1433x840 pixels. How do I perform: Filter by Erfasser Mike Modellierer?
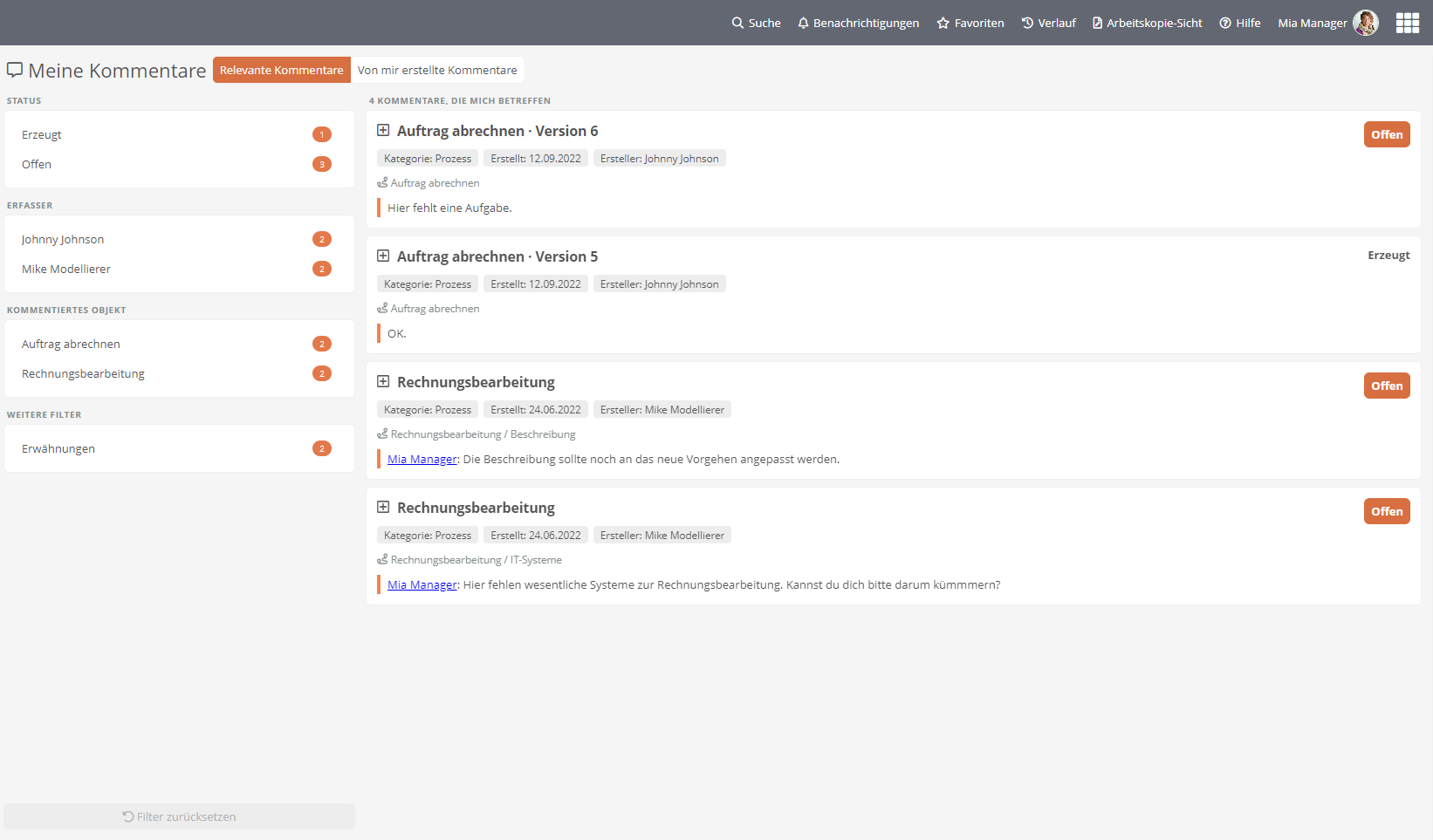[x=179, y=269]
